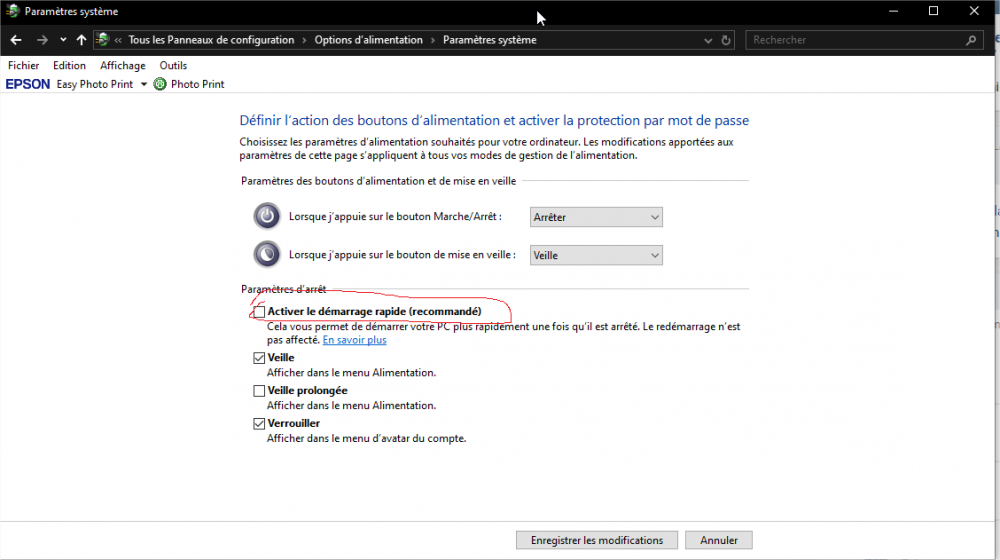Open the mise en veille button dropdown

596,255
